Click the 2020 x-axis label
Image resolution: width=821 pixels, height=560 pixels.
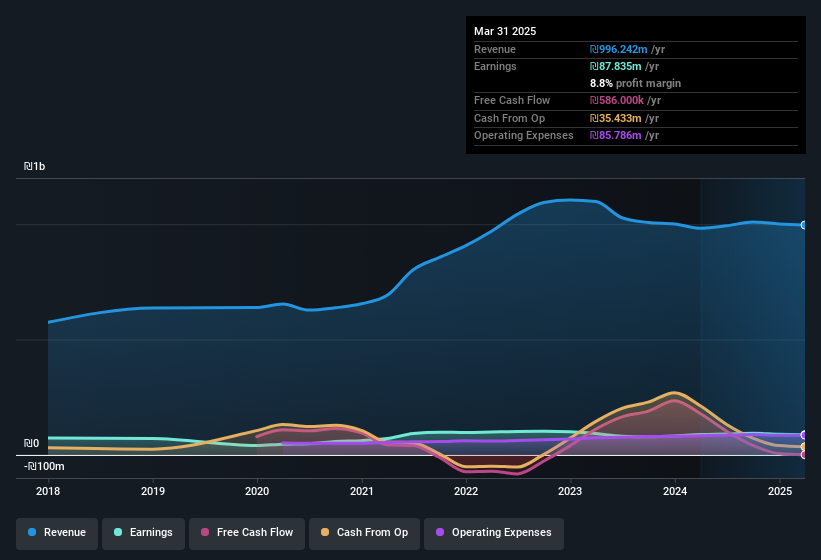257,491
